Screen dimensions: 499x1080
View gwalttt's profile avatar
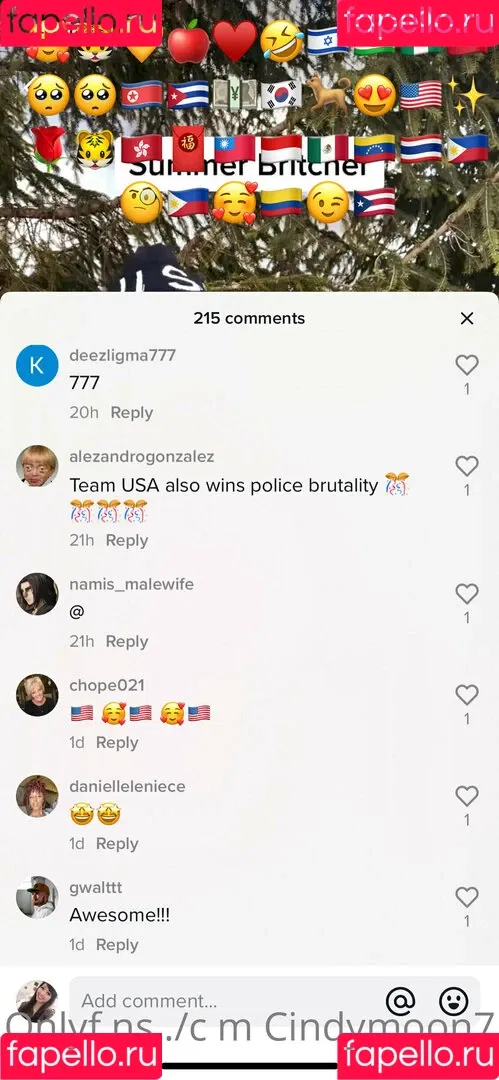(x=37, y=897)
